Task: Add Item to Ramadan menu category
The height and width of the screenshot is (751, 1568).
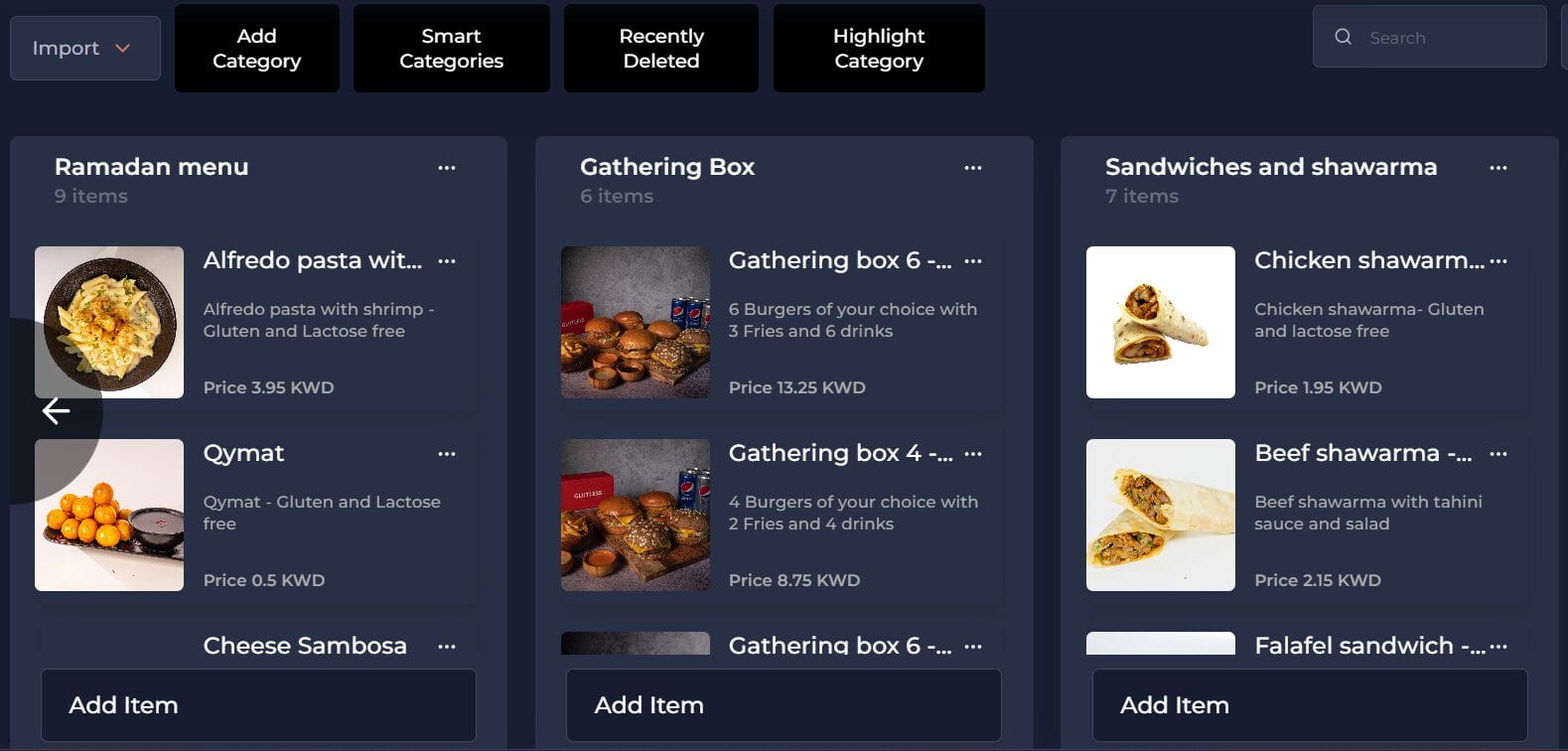Action: pyautogui.click(x=258, y=704)
